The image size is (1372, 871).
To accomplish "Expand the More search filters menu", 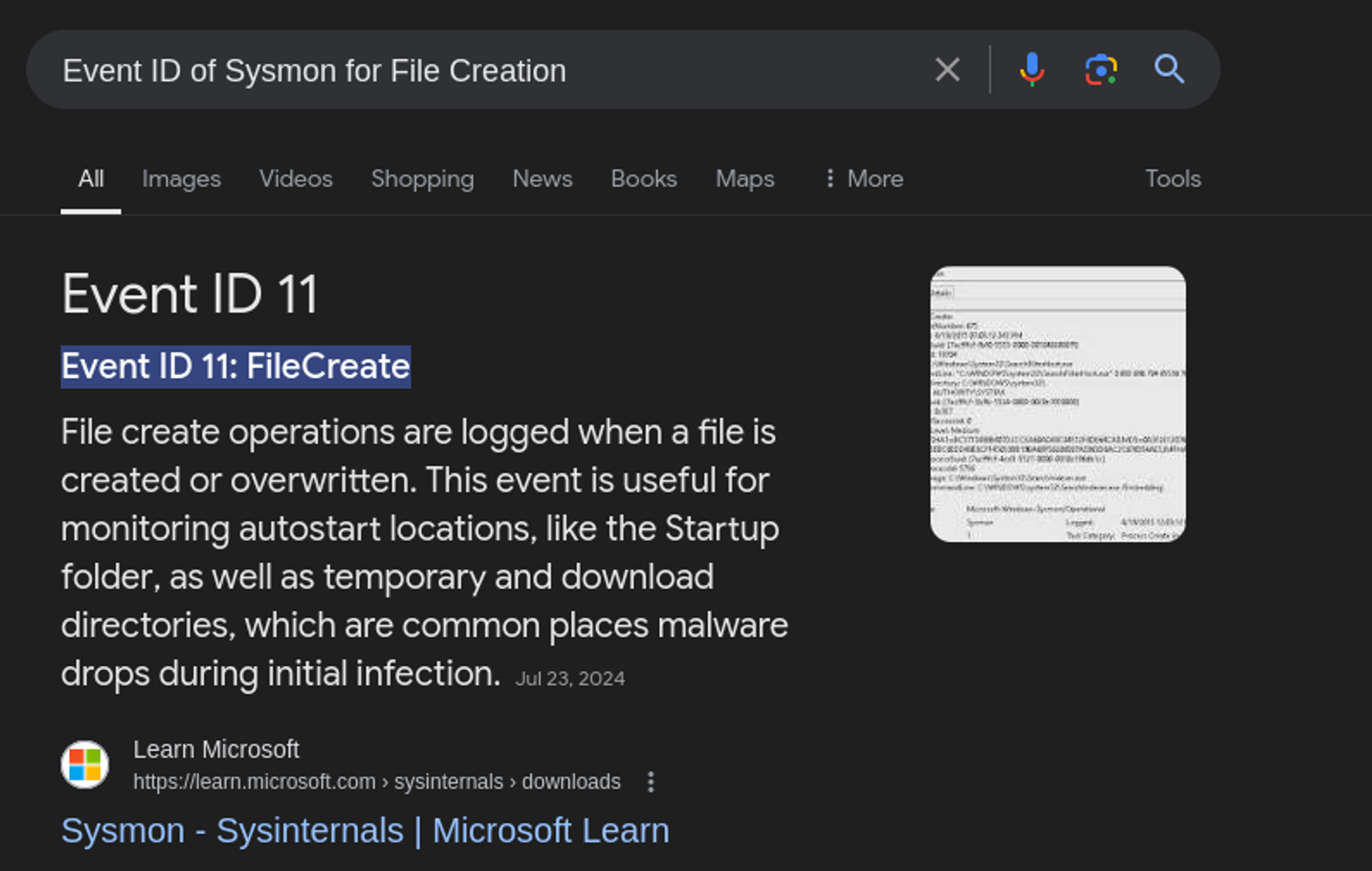I will 864,179.
